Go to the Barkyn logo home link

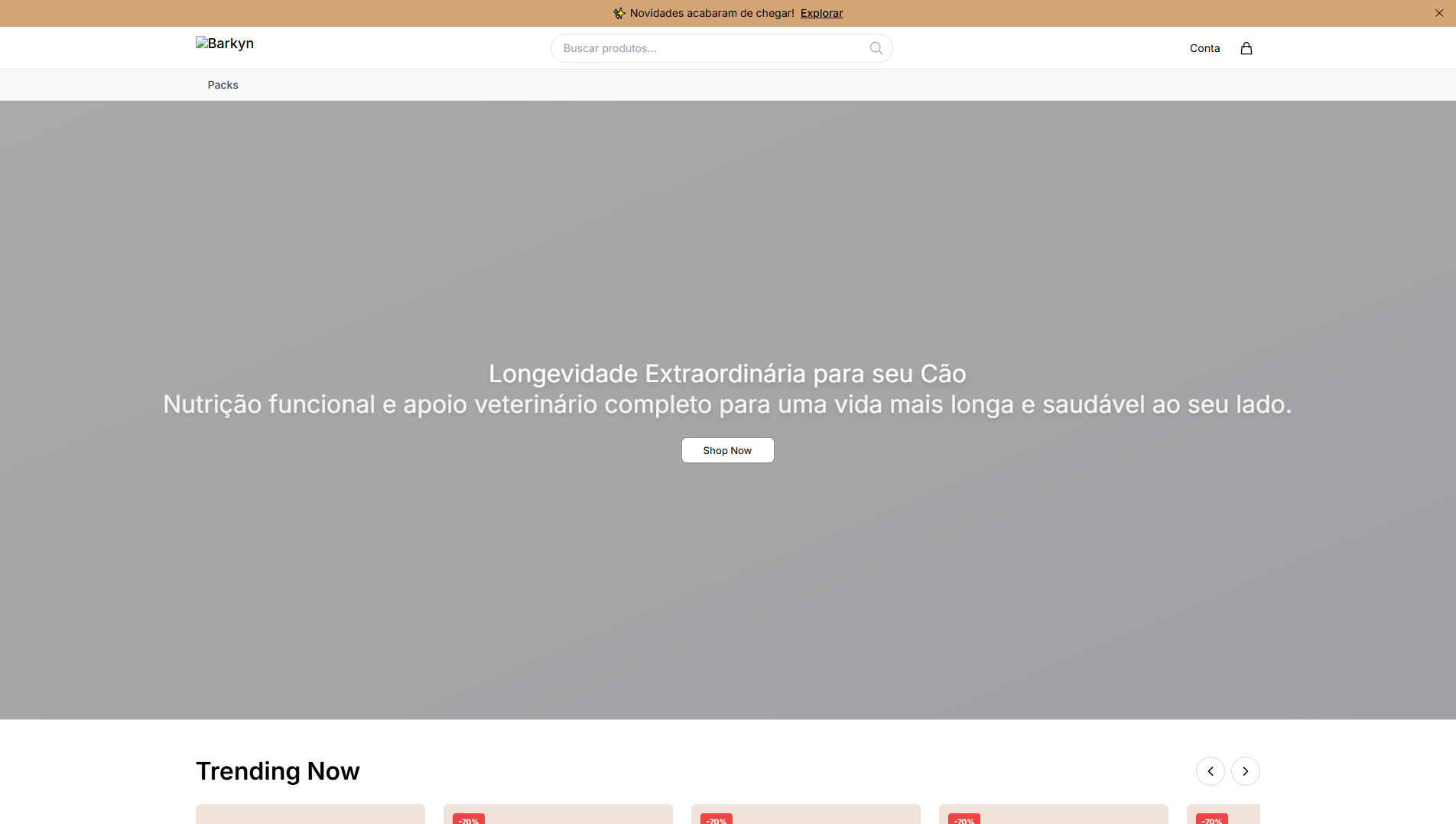(225, 44)
